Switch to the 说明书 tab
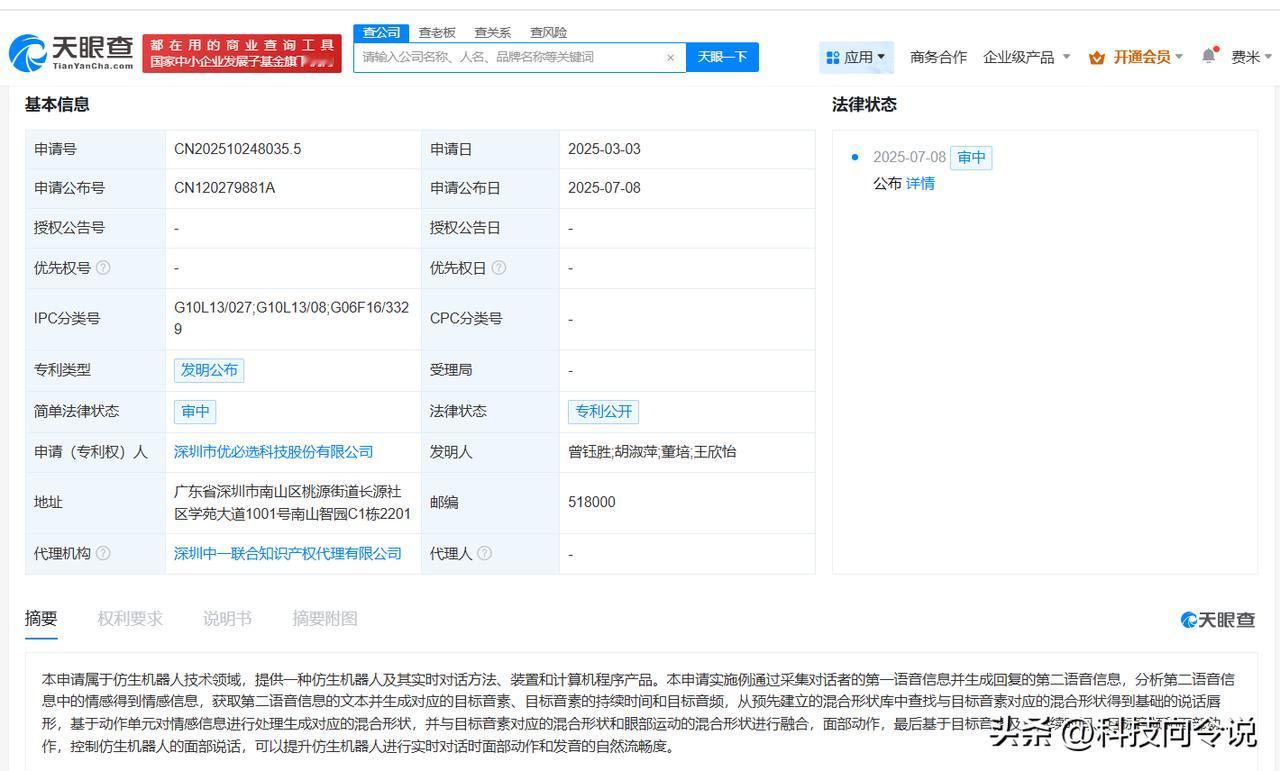Viewport: 1280px width, 771px height. (x=227, y=618)
